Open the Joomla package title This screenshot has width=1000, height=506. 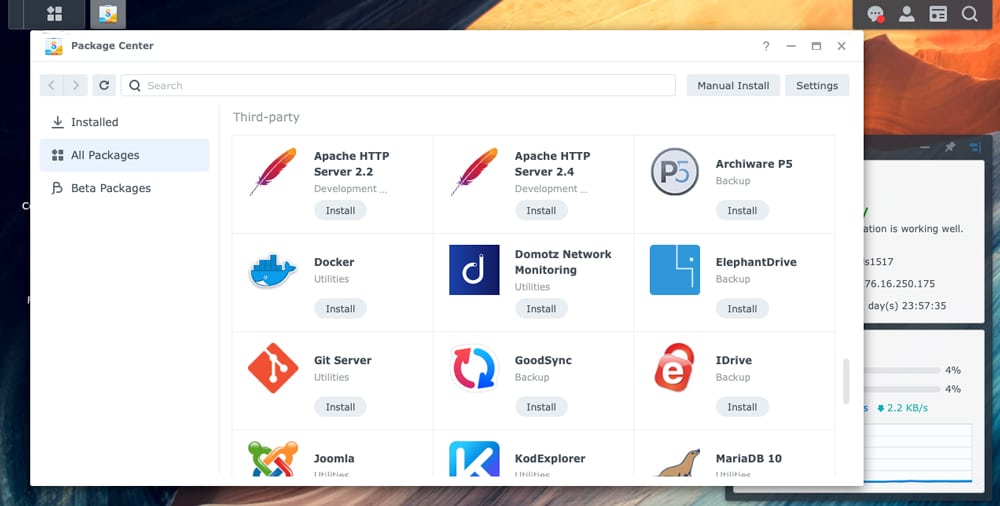[x=334, y=459]
